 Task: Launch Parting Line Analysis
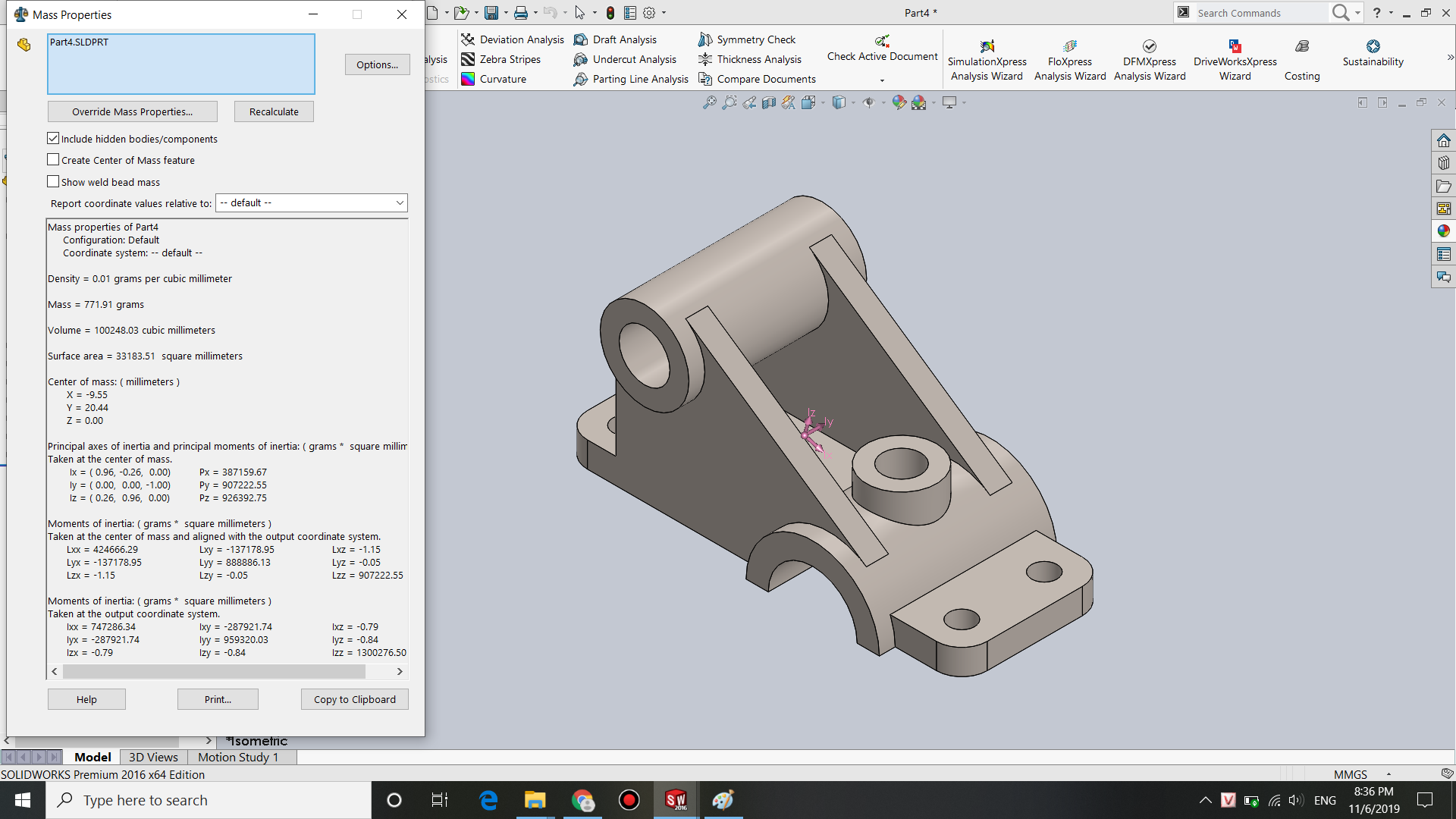click(x=631, y=79)
